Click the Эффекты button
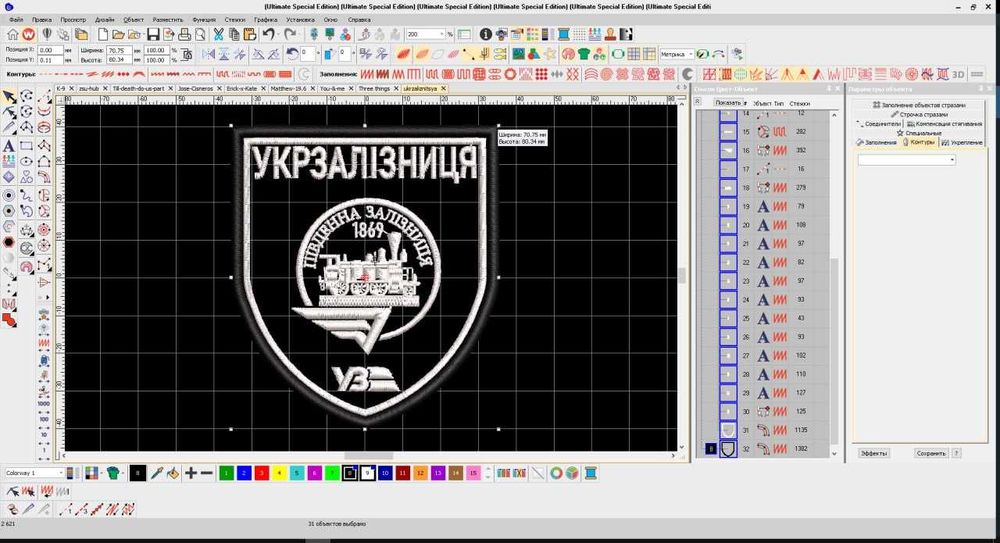Viewport: 1000px width, 543px height. [874, 453]
